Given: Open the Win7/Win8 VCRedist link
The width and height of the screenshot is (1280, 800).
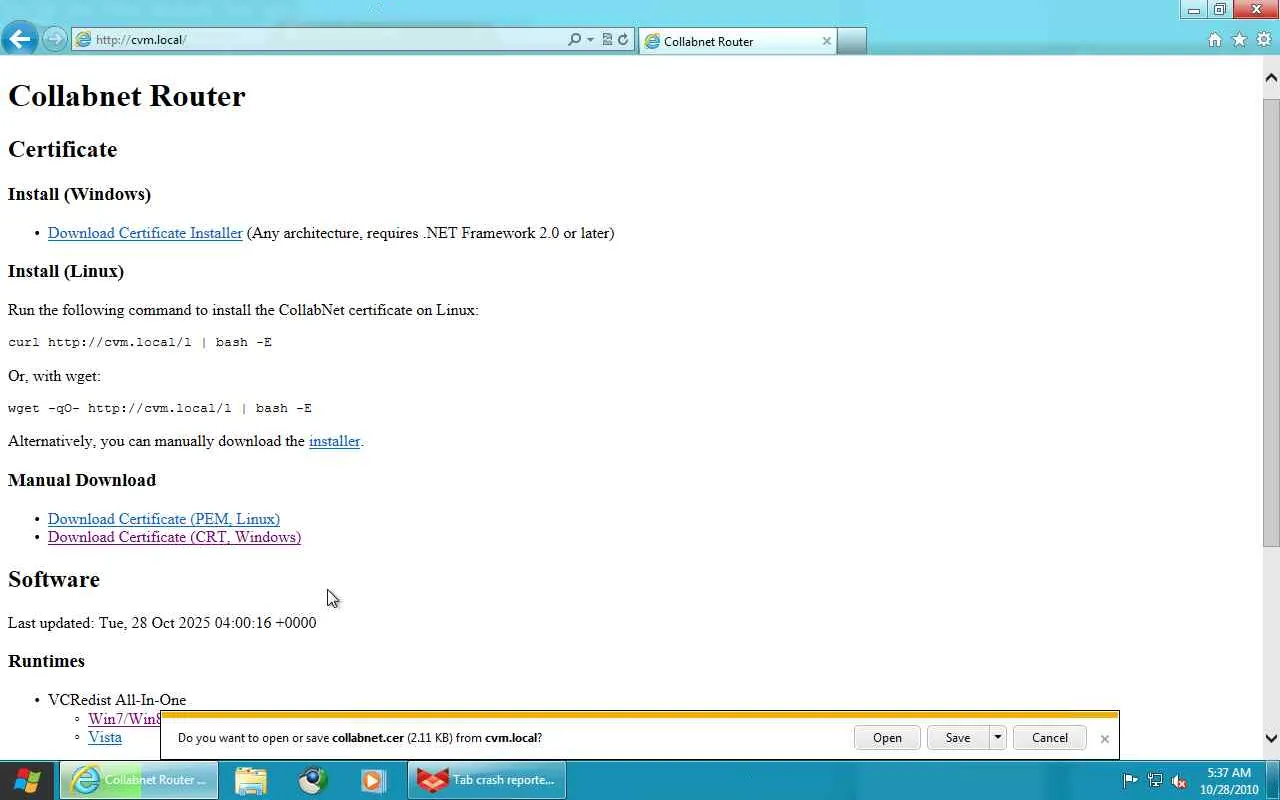Looking at the screenshot, I should click(x=124, y=718).
